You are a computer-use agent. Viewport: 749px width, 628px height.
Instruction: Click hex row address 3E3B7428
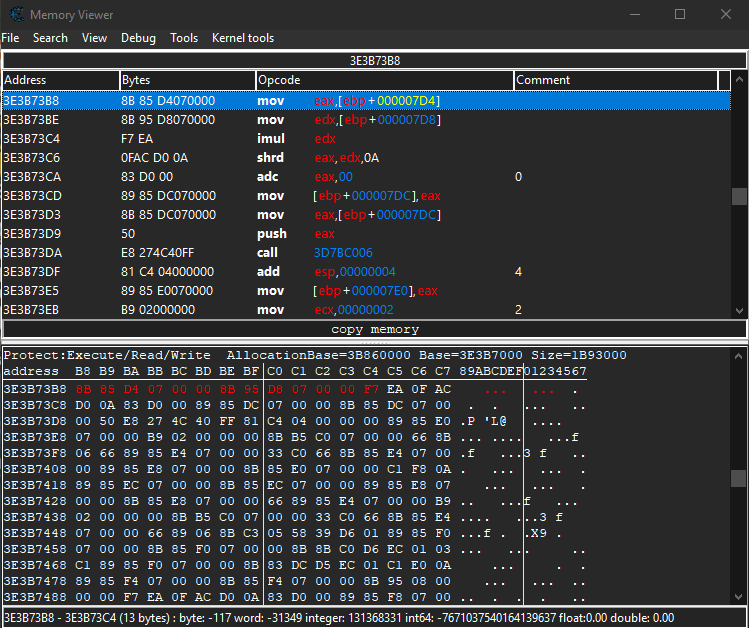point(35,501)
